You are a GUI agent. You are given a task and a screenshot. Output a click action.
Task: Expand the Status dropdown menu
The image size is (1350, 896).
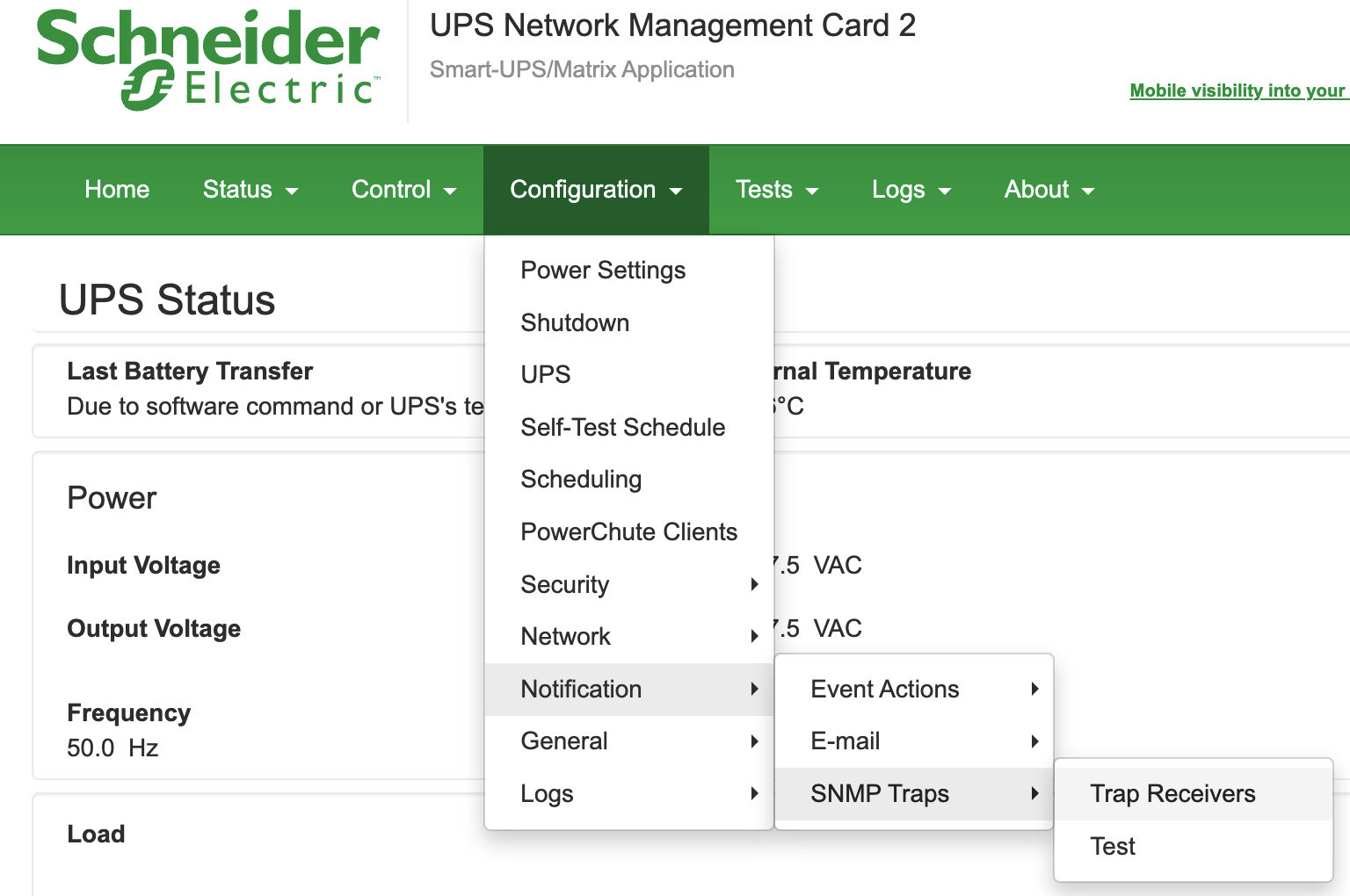pos(250,190)
